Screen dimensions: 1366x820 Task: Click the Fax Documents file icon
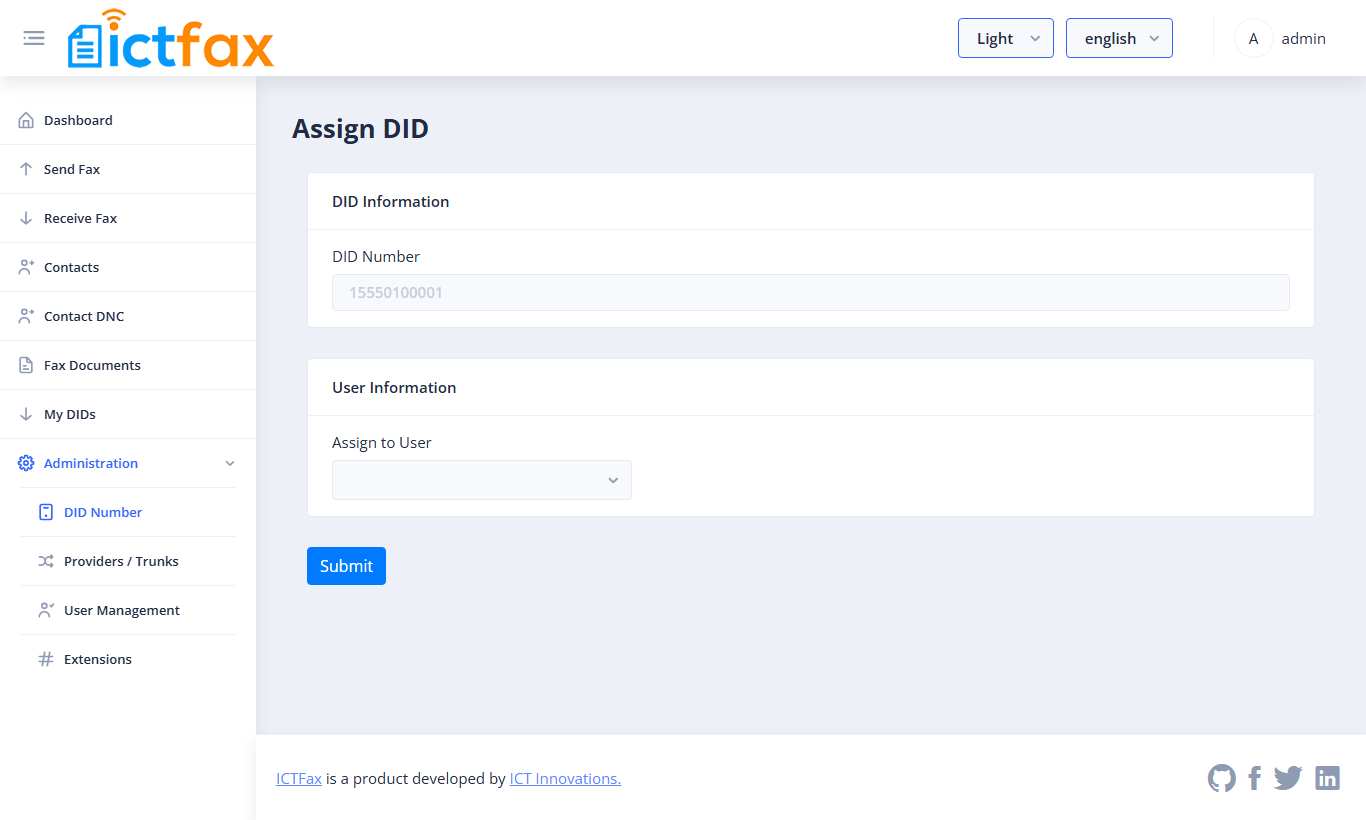click(x=26, y=365)
